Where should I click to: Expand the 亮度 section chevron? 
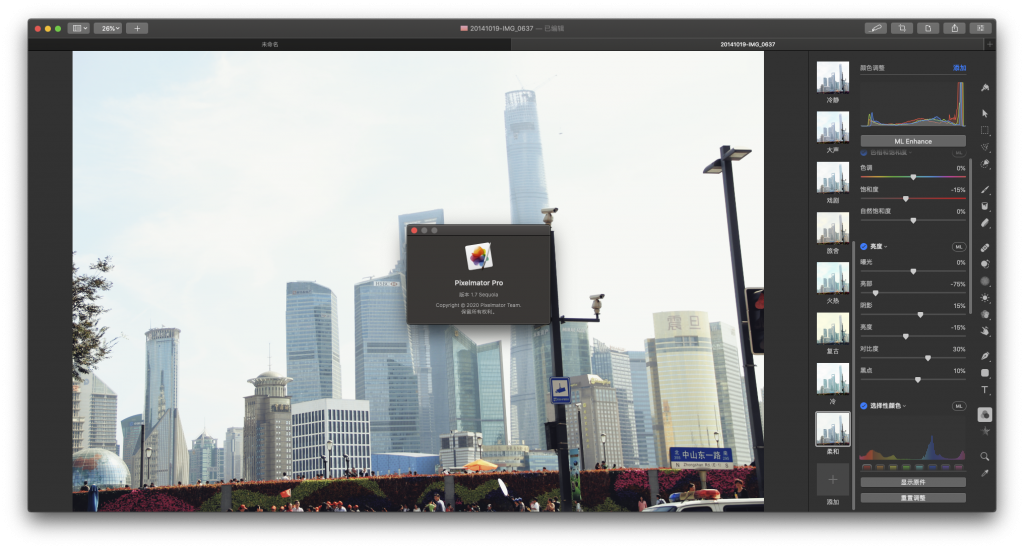click(886, 247)
